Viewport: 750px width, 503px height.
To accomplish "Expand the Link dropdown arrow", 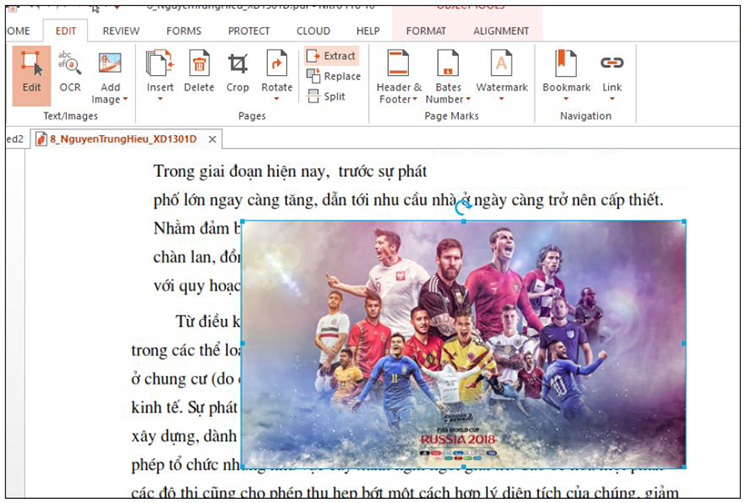I will tap(612, 99).
